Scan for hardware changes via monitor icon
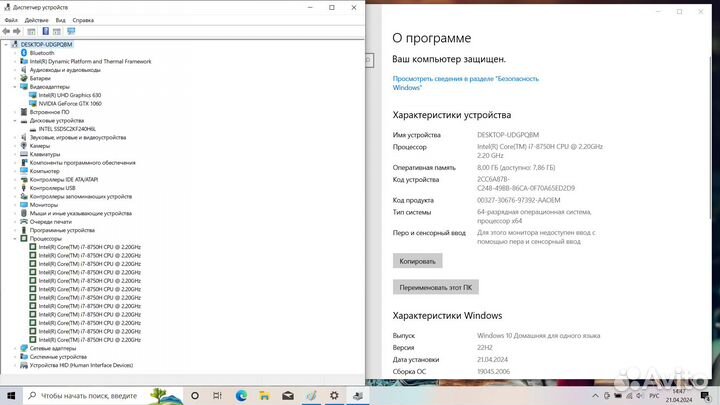 (x=71, y=31)
